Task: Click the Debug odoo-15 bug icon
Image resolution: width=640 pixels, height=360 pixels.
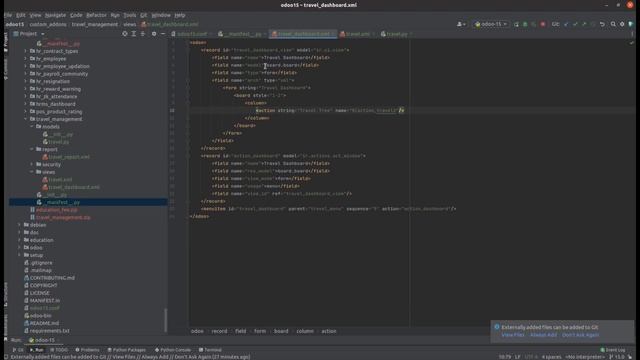Action: click(525, 24)
